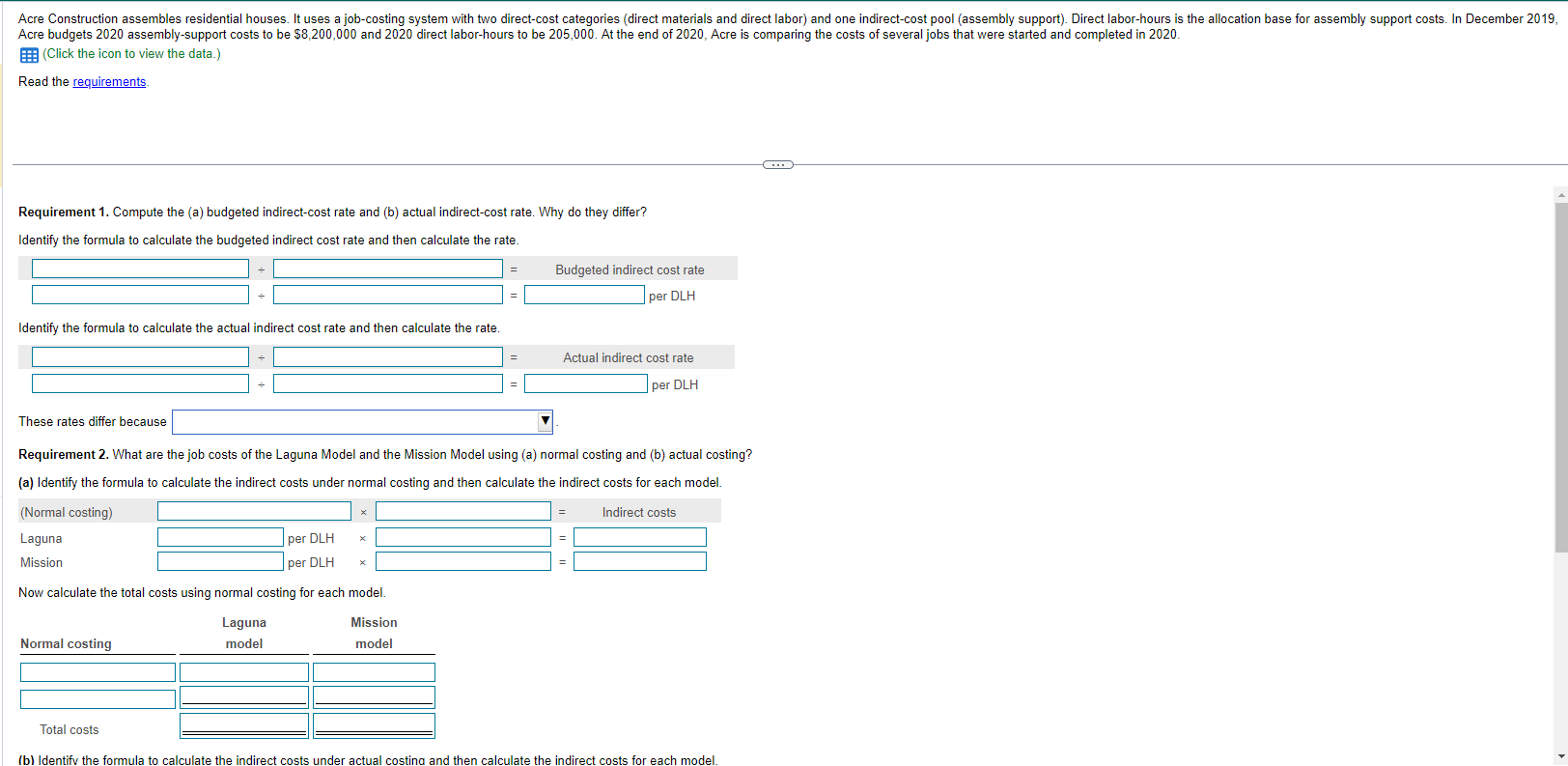Click actual rate per DLH result field
1568x766 pixels.
586,383
